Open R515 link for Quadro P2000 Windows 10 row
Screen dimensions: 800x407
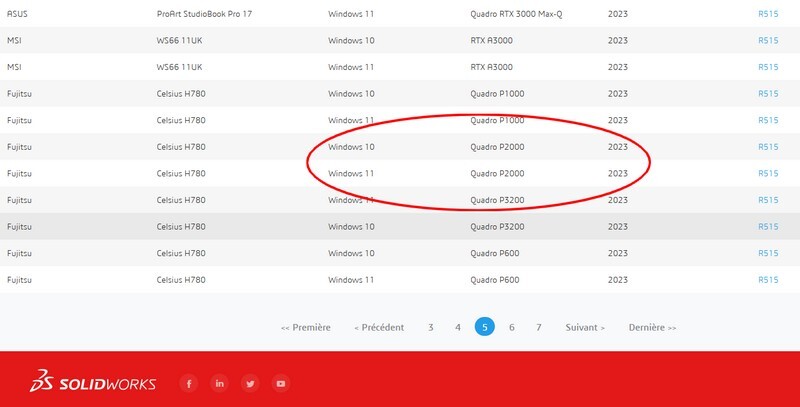[x=768, y=147]
